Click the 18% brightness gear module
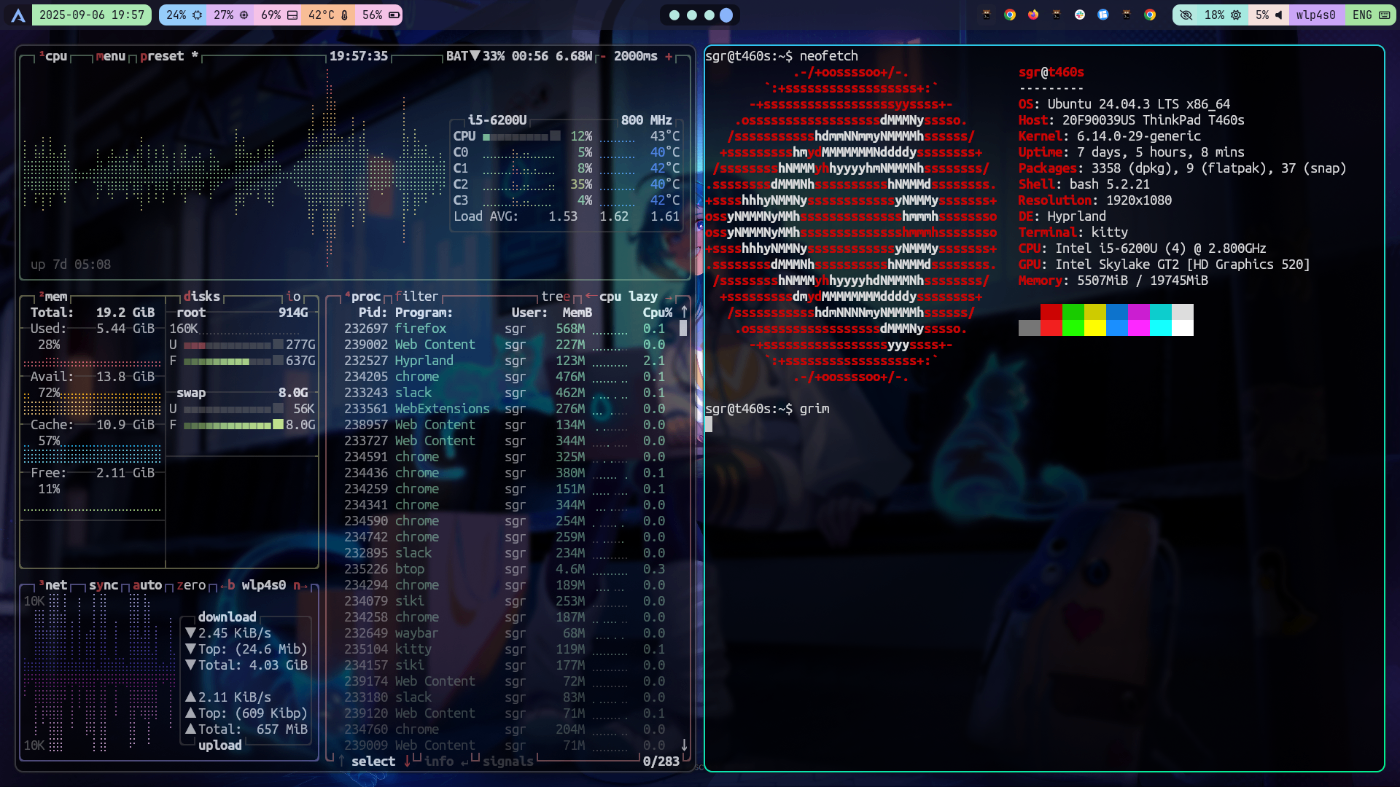 1222,15
